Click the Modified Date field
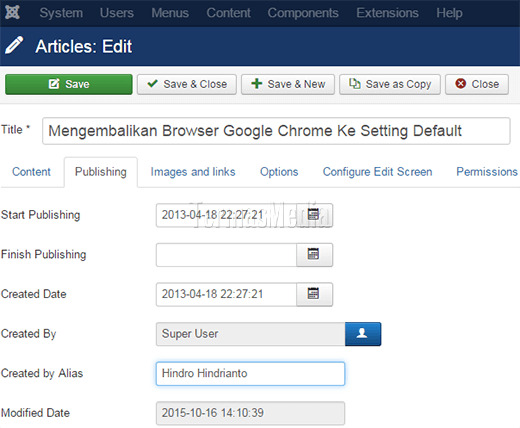 [x=250, y=413]
